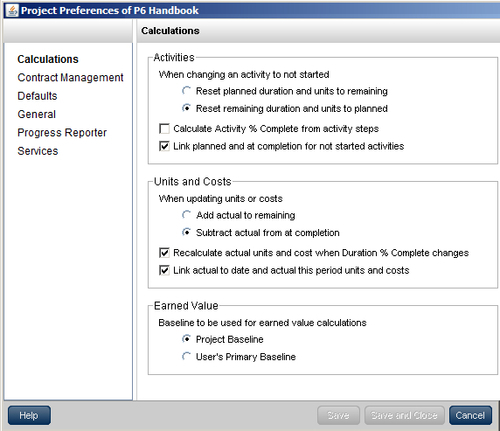Click the Help button
This screenshot has height=431, width=500.
29,415
